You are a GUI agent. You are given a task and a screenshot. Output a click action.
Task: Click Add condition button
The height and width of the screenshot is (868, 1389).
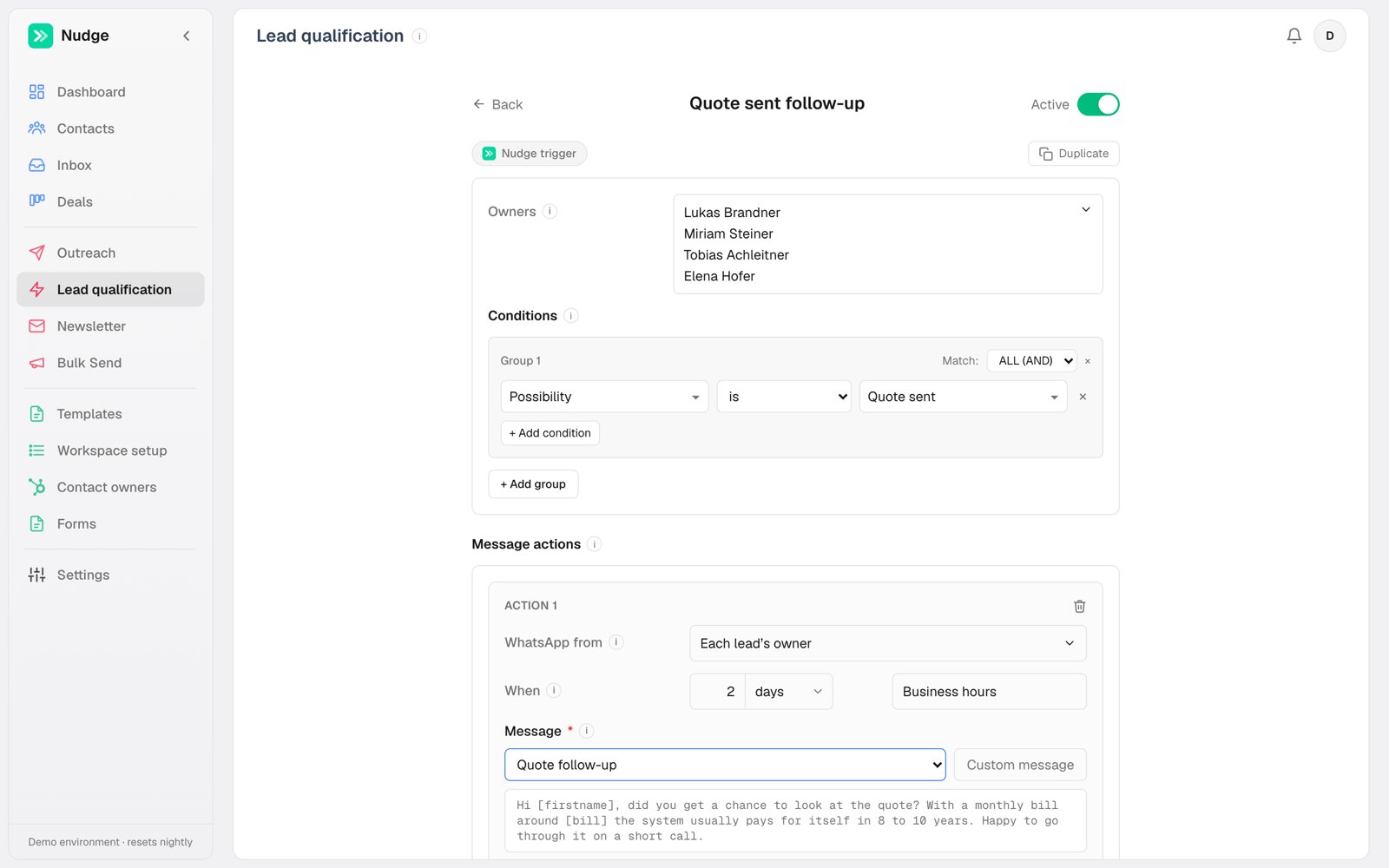pyautogui.click(x=550, y=433)
